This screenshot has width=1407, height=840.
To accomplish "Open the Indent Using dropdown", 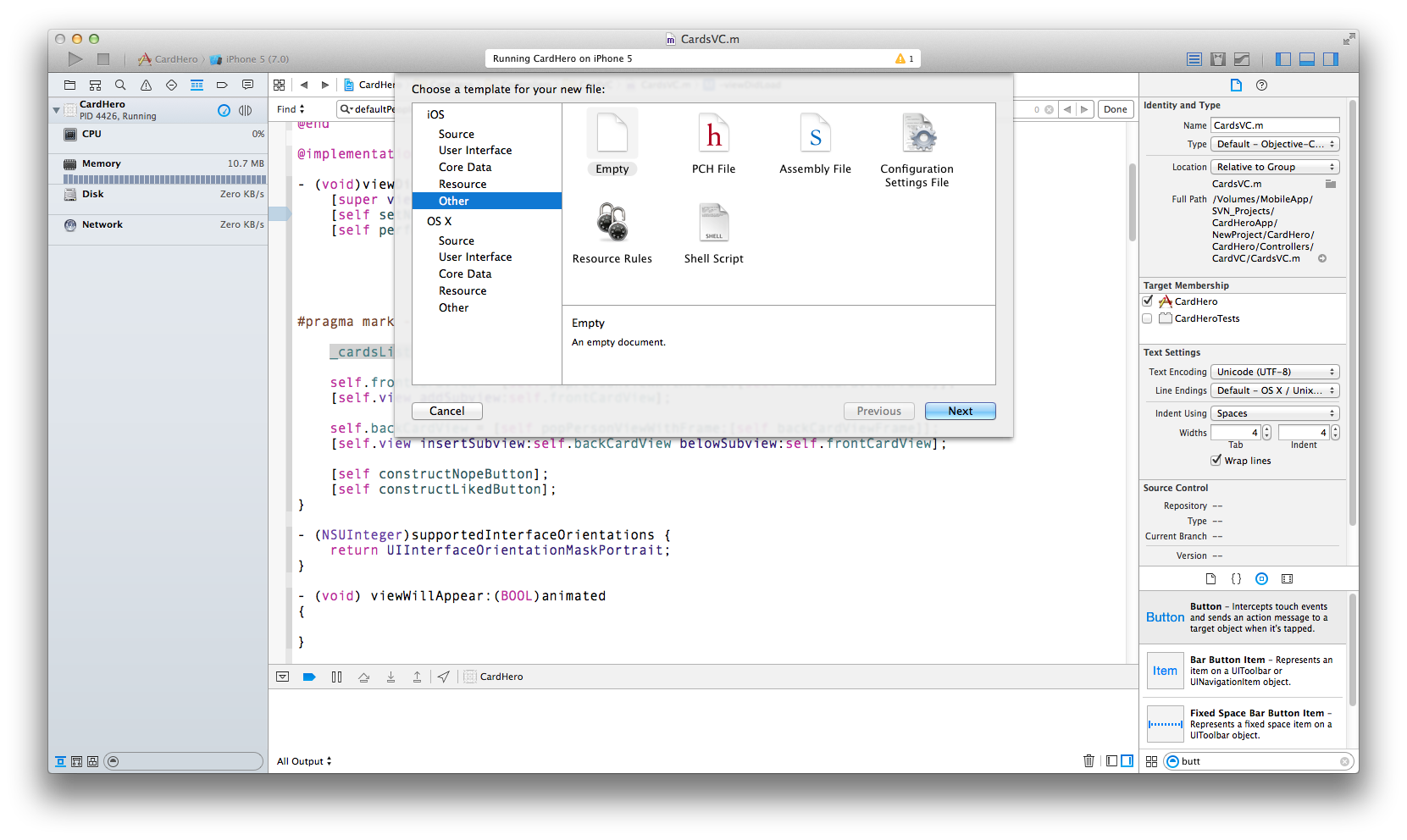I will tap(1275, 413).
